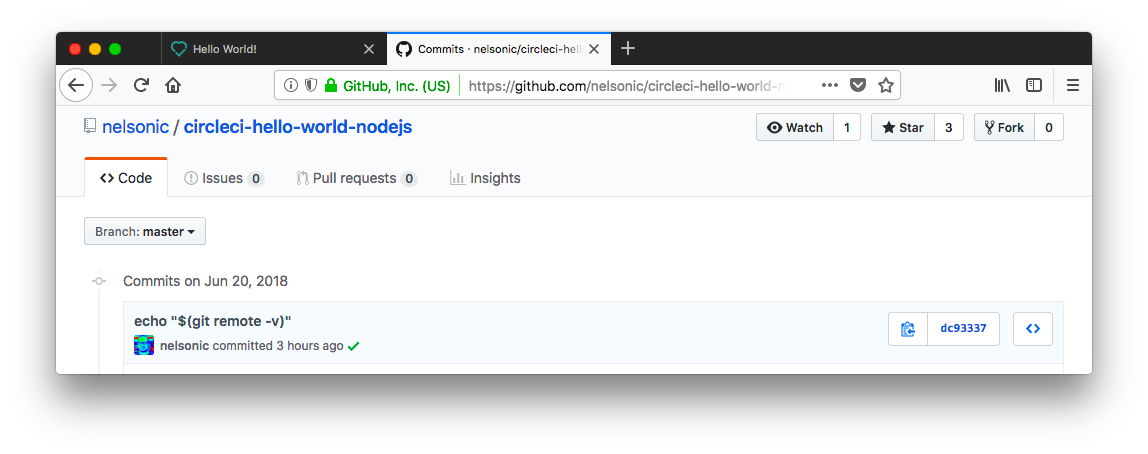Open page actions three-dot menu in address bar
Viewport: 1148px width, 454px height.
(829, 85)
